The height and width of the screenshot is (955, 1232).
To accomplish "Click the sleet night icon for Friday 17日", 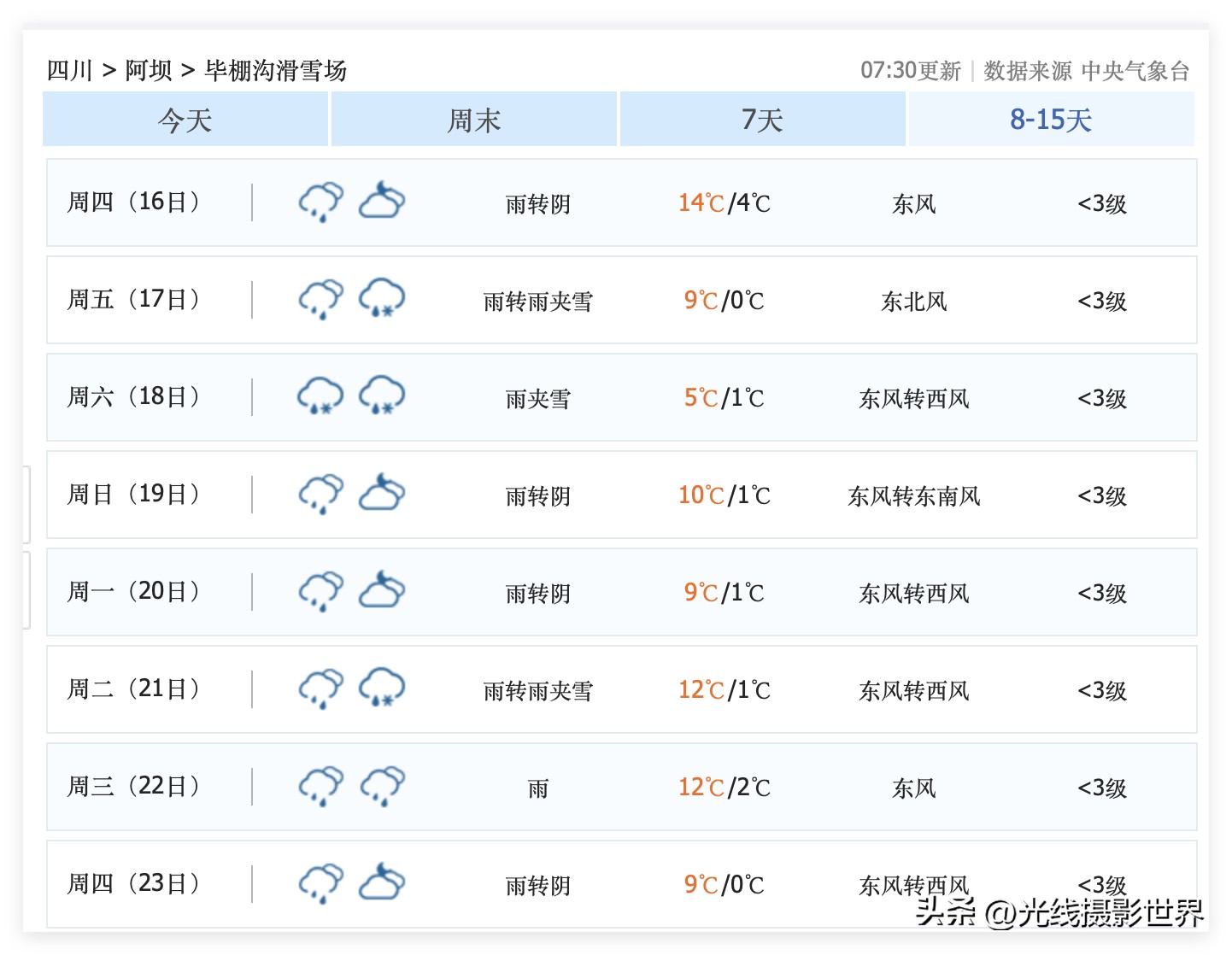I will coord(382,299).
